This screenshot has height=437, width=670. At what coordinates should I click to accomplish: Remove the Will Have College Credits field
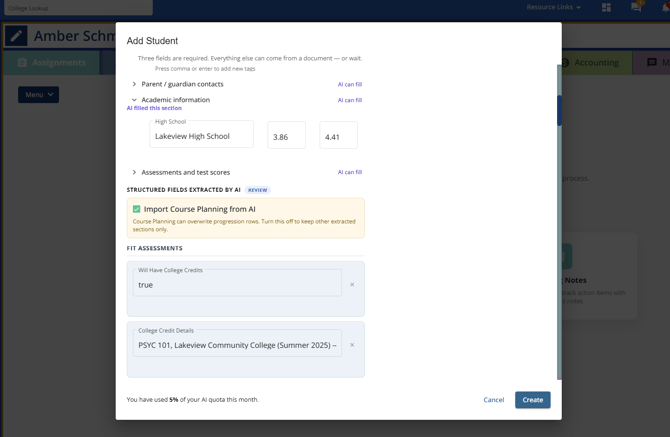(x=352, y=284)
